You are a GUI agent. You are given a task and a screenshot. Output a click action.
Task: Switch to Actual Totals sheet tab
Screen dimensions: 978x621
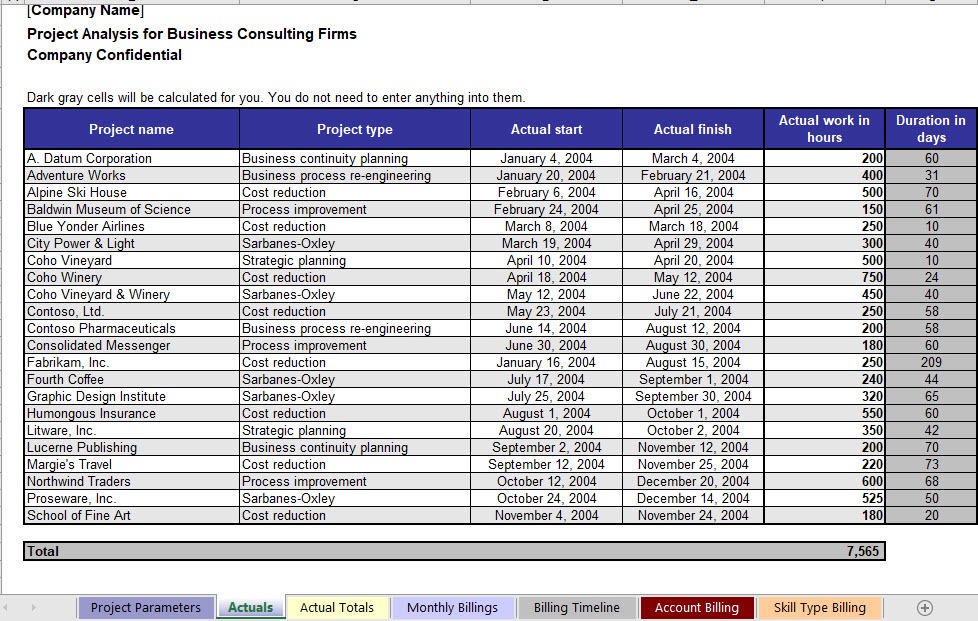pyautogui.click(x=337, y=608)
